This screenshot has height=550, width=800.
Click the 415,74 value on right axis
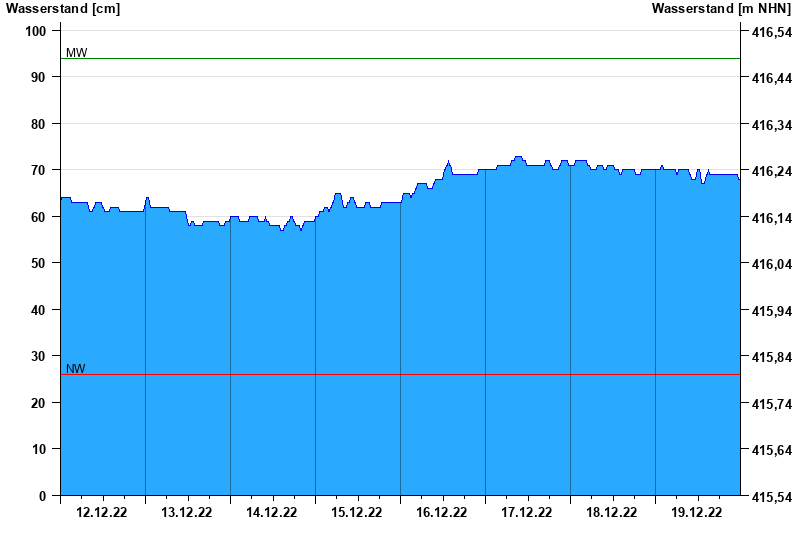tap(772, 404)
